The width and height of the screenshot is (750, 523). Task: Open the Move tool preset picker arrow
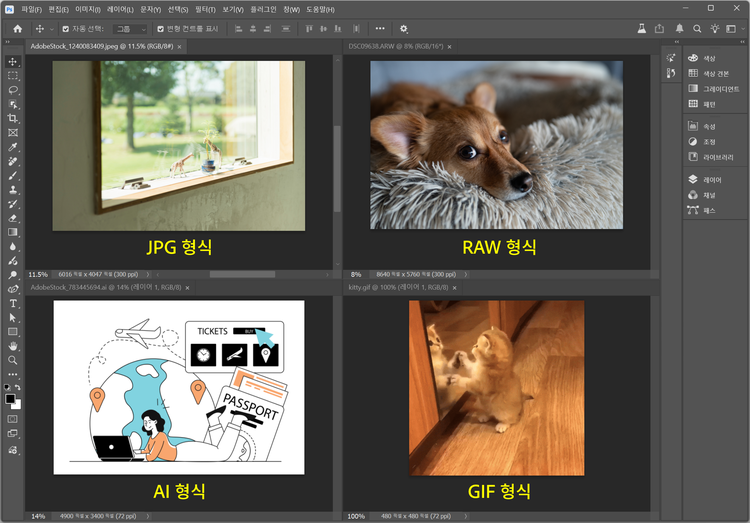pos(52,29)
